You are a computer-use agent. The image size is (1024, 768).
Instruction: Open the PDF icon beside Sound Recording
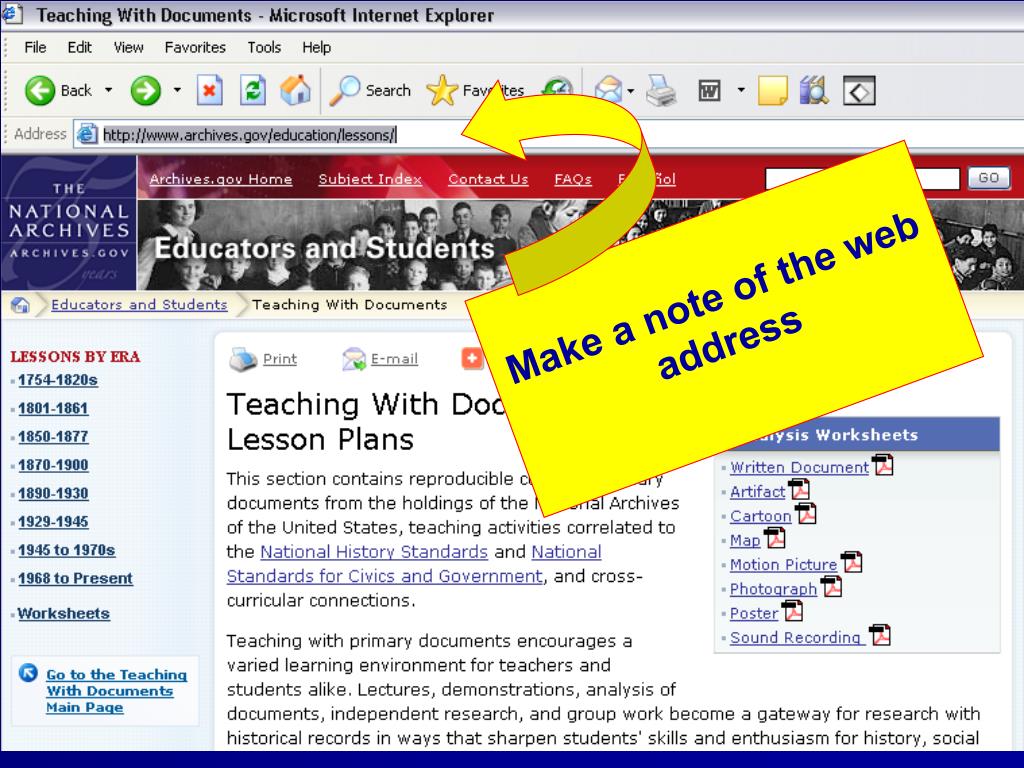pyautogui.click(x=880, y=634)
